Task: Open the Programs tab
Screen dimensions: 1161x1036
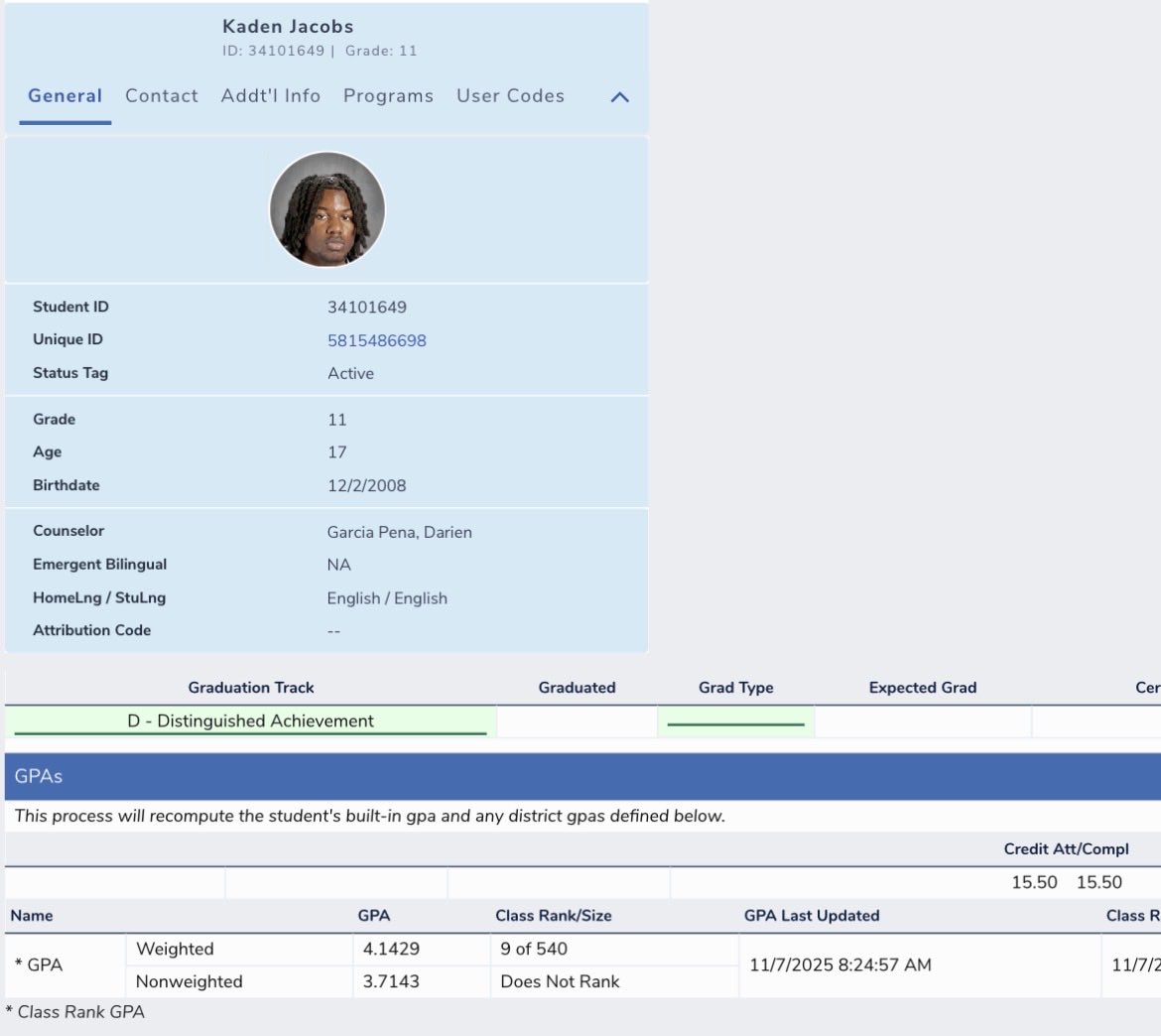Action: [388, 96]
